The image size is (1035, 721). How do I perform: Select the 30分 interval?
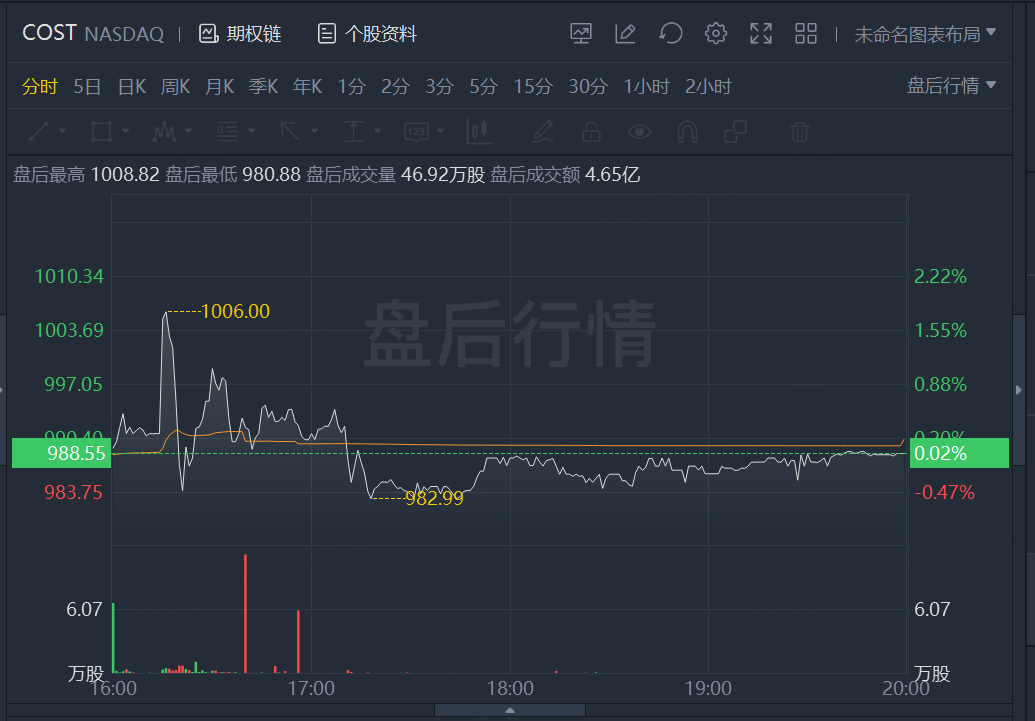588,86
